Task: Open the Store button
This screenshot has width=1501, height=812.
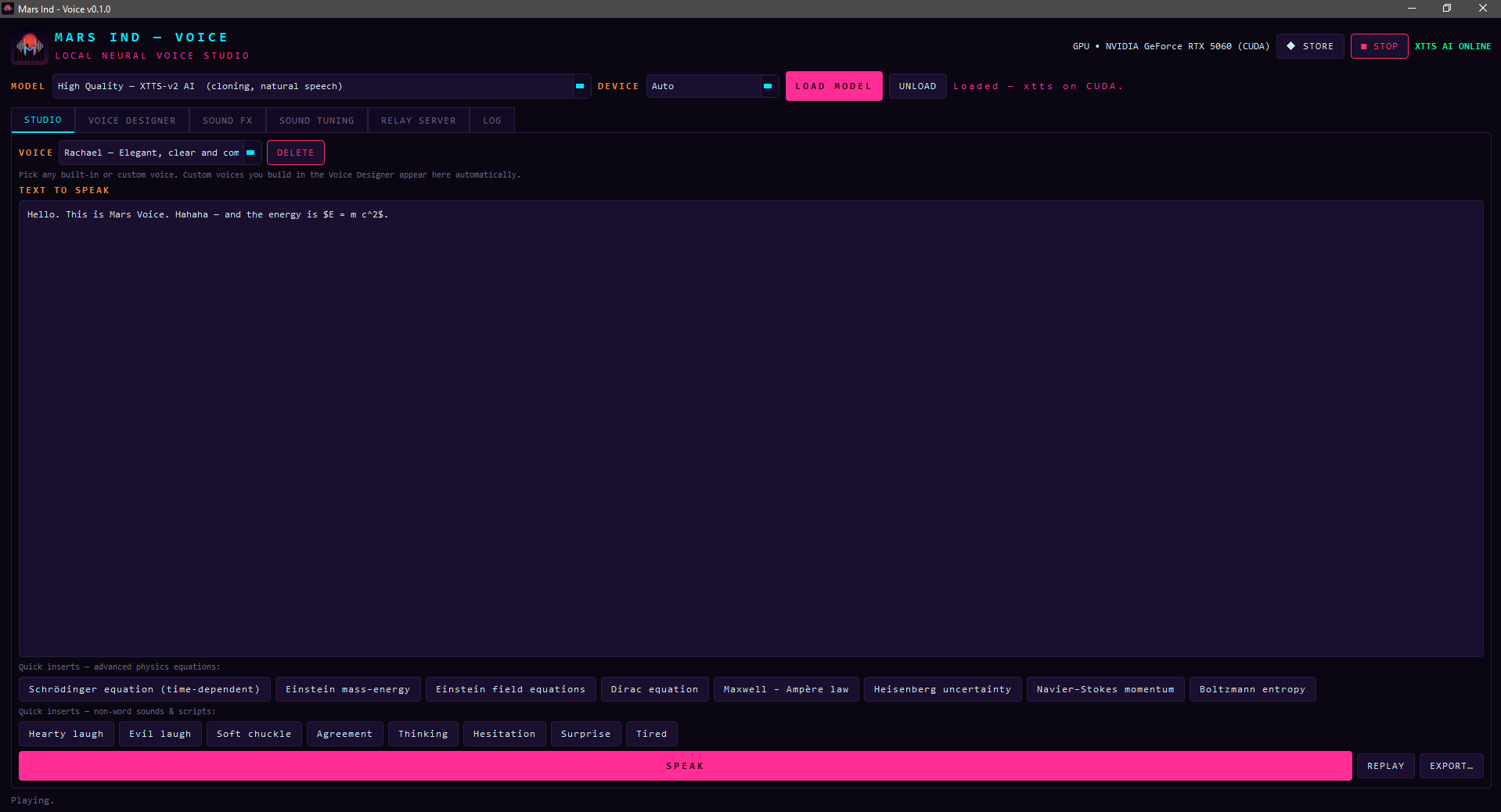Action: (x=1310, y=46)
